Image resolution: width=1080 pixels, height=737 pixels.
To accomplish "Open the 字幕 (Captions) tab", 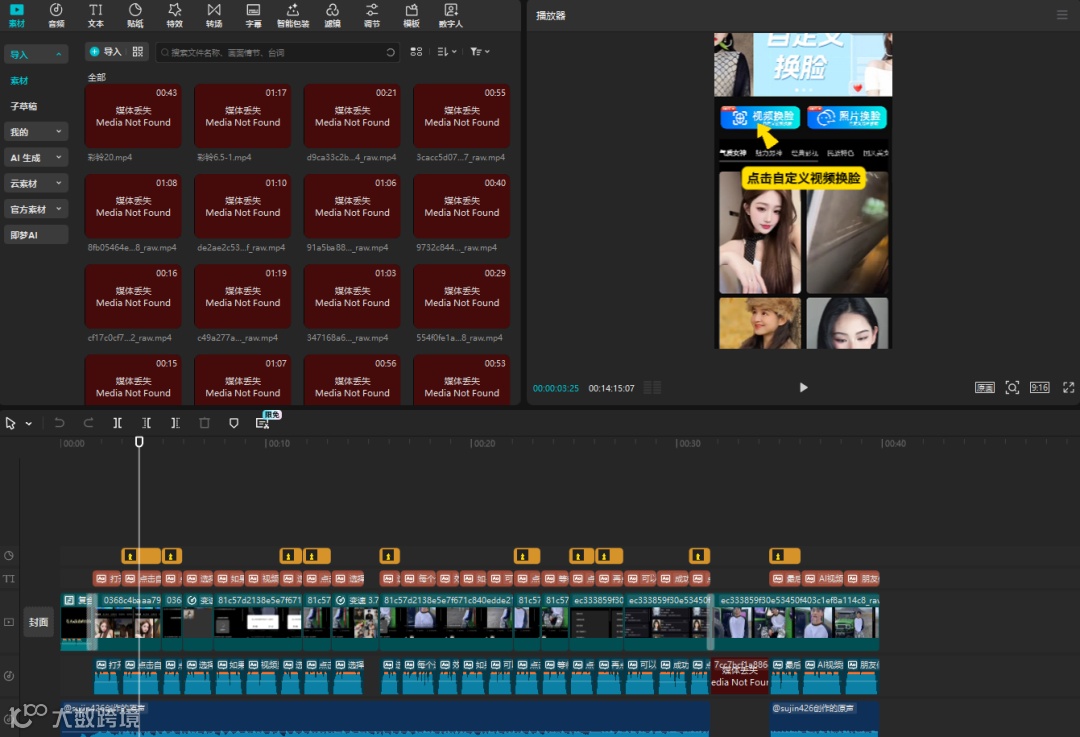I will tap(253, 14).
